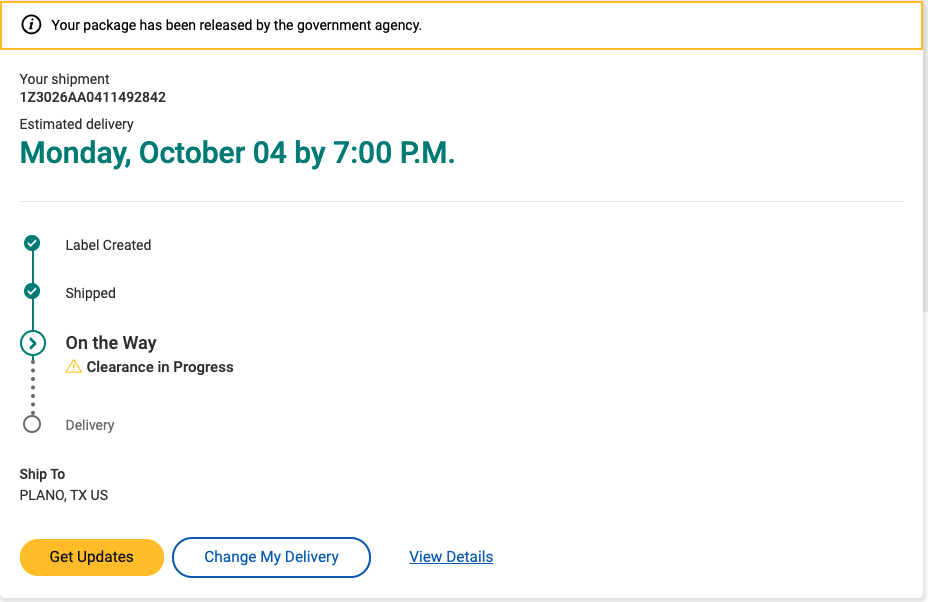The image size is (928, 602).
Task: Select the Label Created step label
Action: tap(108, 245)
